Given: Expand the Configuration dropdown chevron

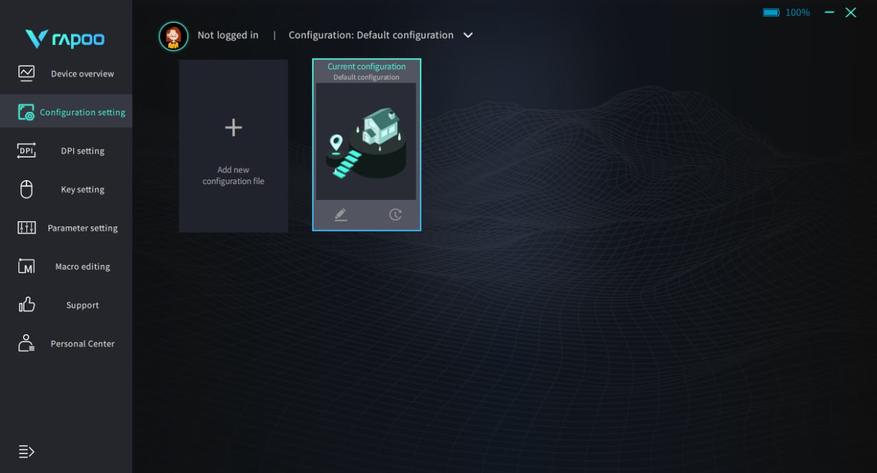Looking at the screenshot, I should (x=468, y=35).
